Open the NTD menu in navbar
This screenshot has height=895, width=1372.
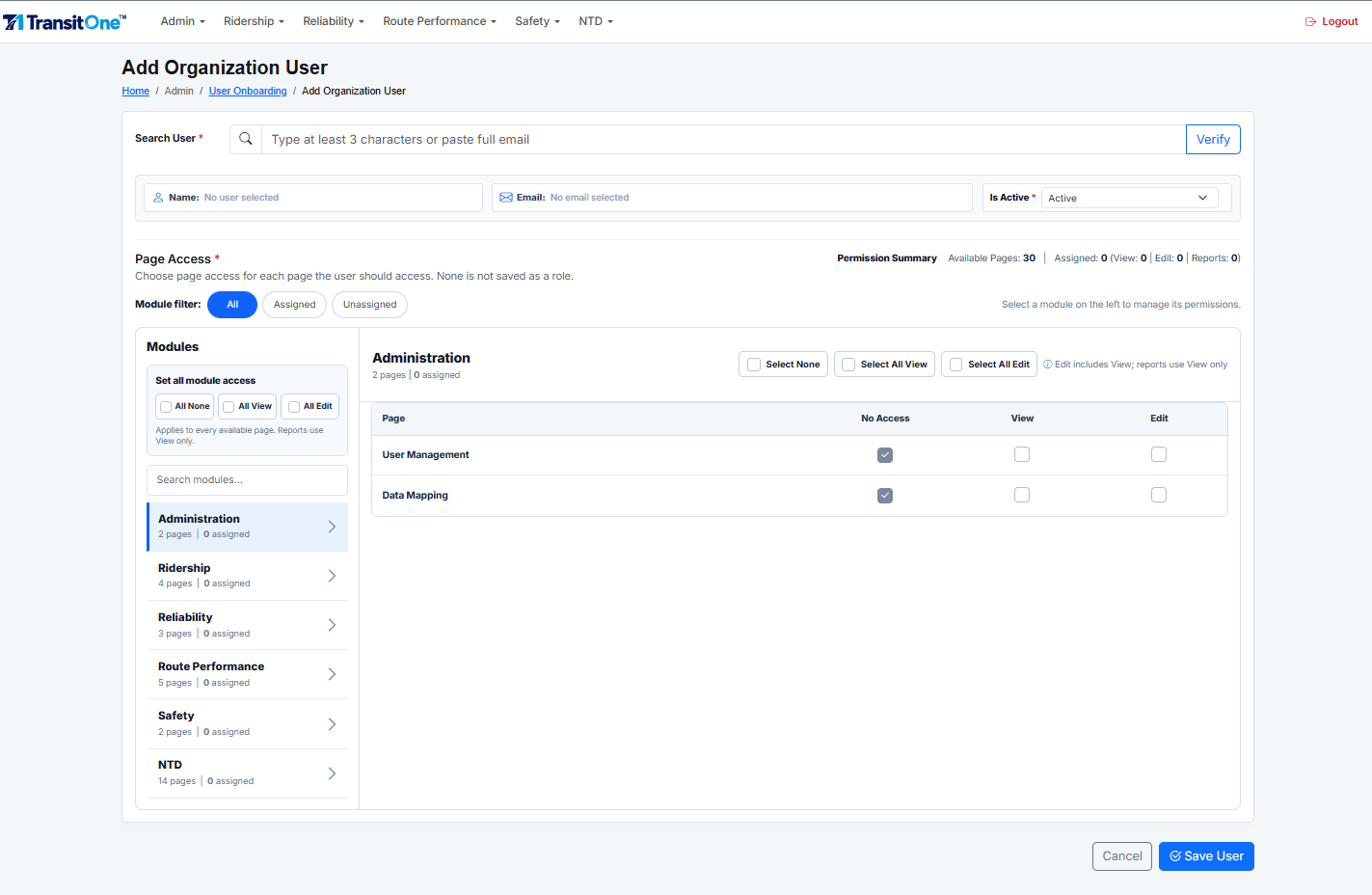[596, 21]
